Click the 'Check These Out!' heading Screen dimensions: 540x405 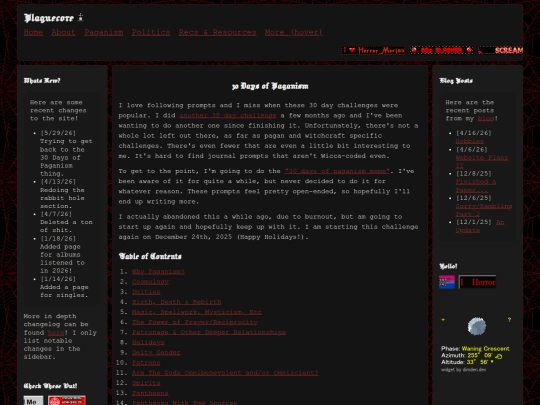pos(50,386)
